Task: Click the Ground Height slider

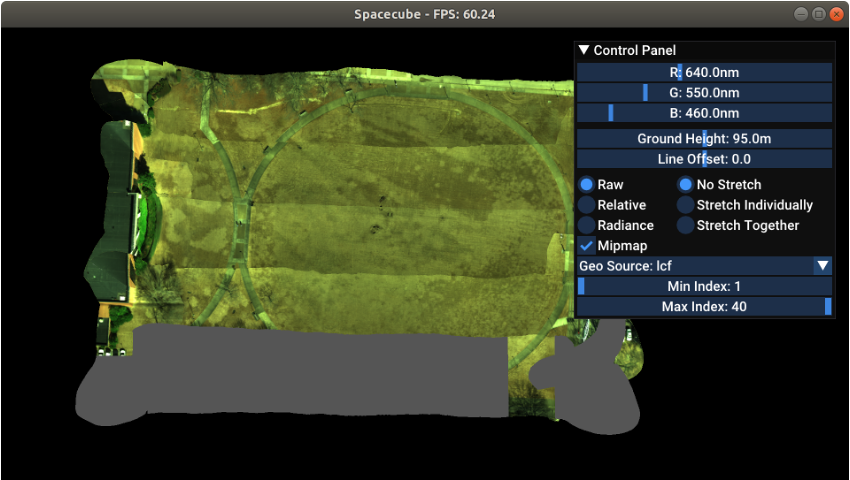Action: tap(704, 139)
